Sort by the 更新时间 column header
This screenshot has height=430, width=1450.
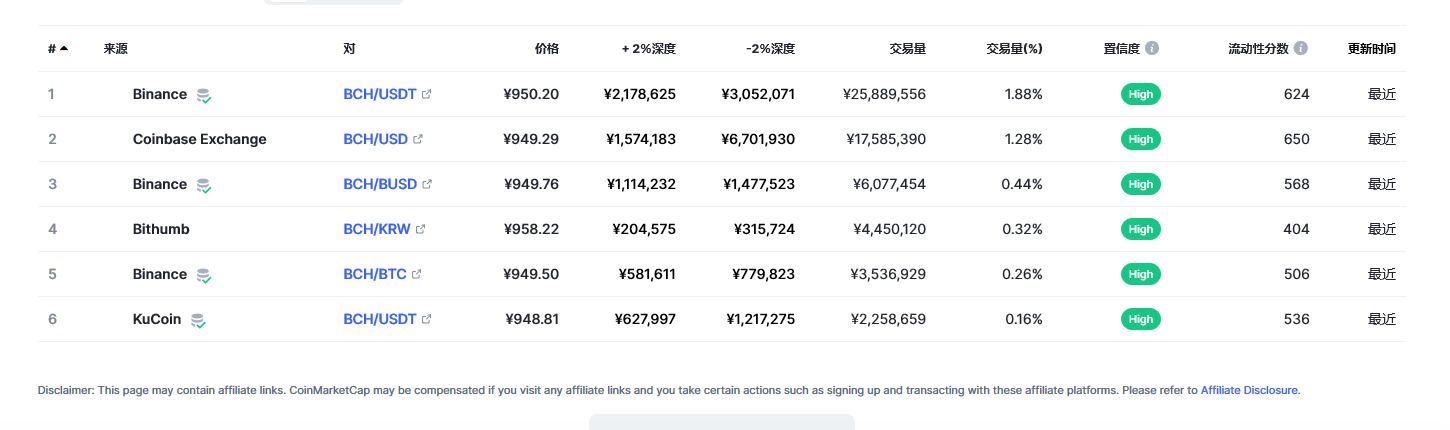(x=1371, y=48)
